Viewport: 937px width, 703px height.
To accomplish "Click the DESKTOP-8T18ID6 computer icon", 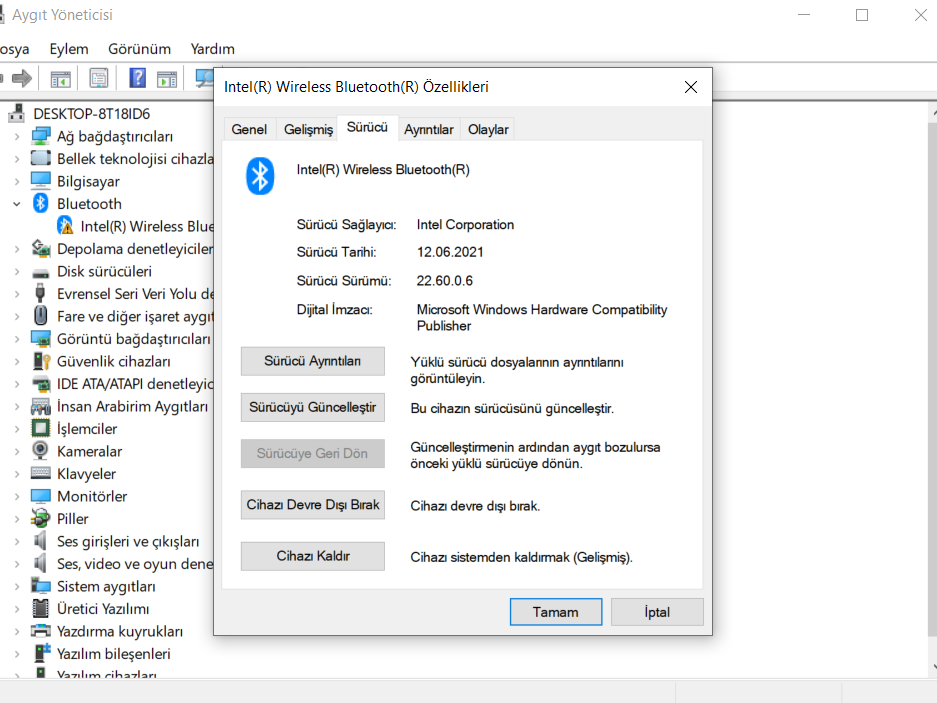I will coord(17,113).
